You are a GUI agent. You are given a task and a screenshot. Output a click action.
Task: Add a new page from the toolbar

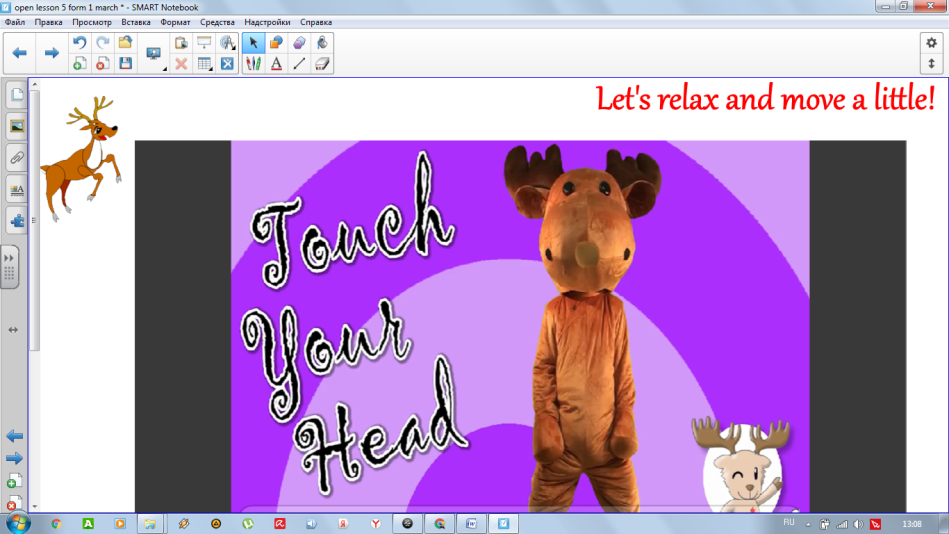click(x=79, y=64)
